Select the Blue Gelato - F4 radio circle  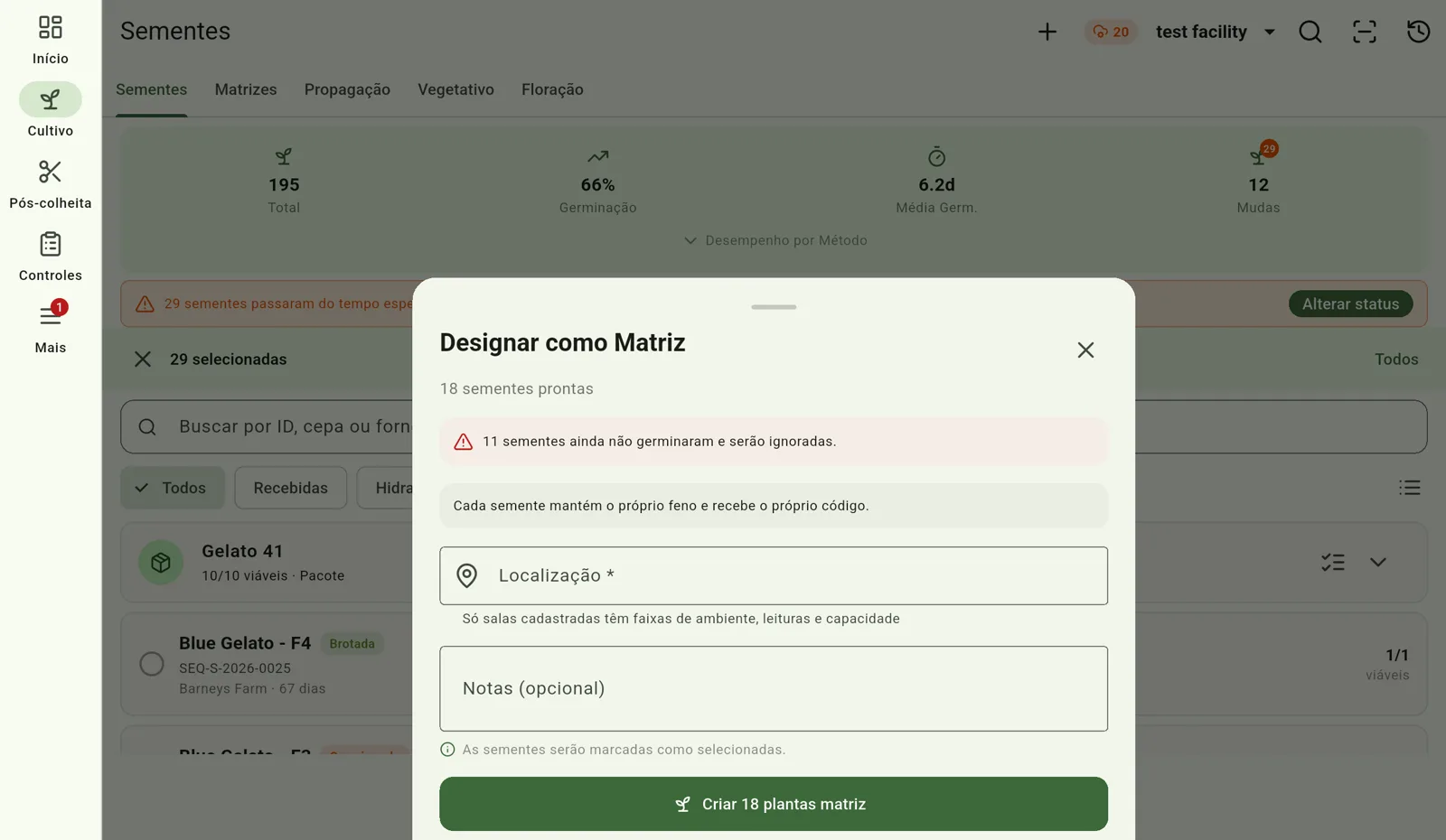point(152,664)
